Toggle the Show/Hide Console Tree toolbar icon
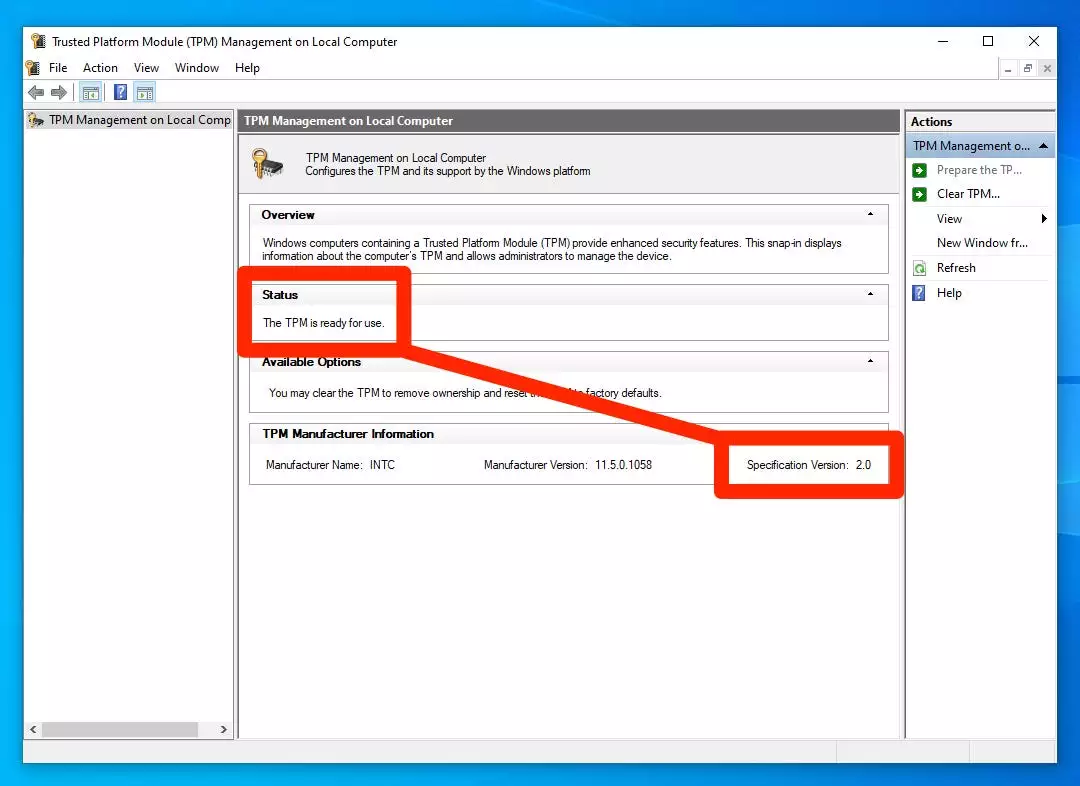The image size is (1080, 786). (91, 93)
